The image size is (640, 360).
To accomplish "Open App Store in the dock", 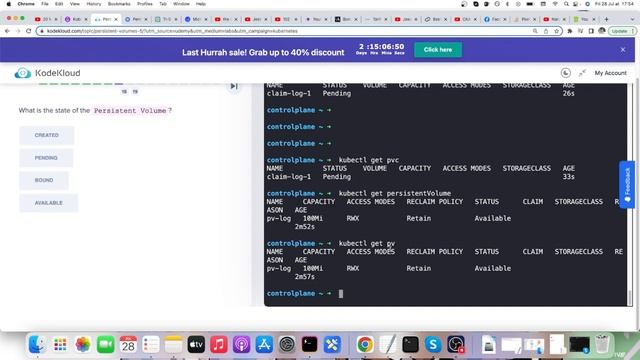I will point(264,344).
